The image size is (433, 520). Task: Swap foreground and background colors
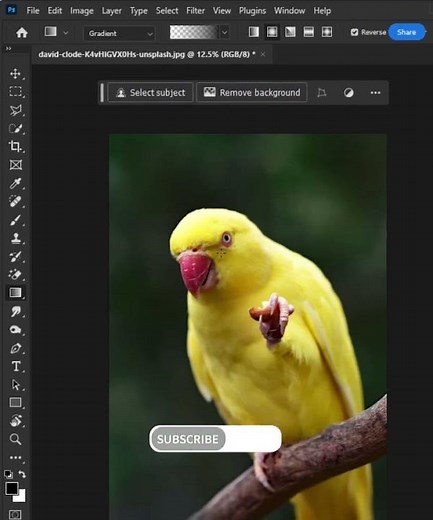[x=22, y=474]
